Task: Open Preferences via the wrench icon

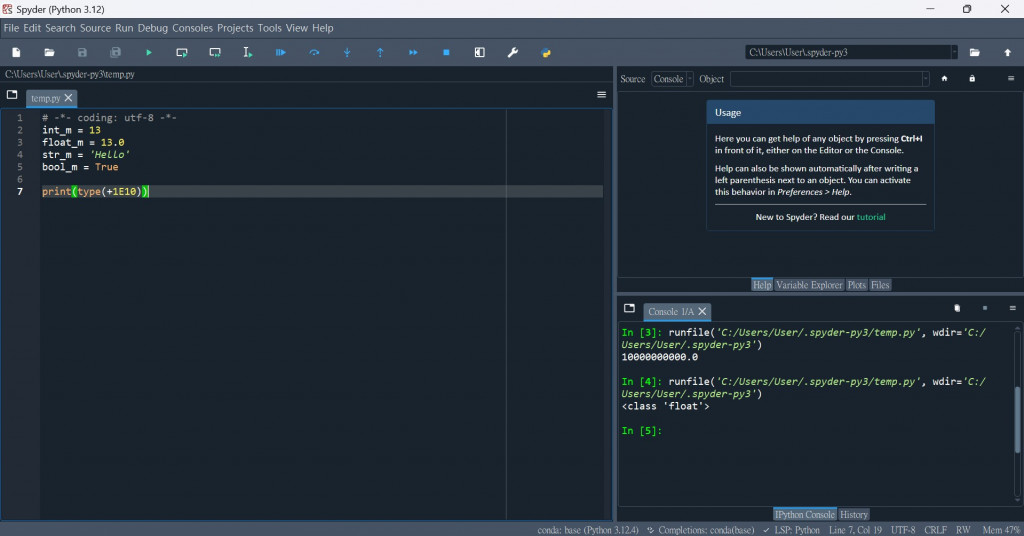Action: (x=513, y=52)
